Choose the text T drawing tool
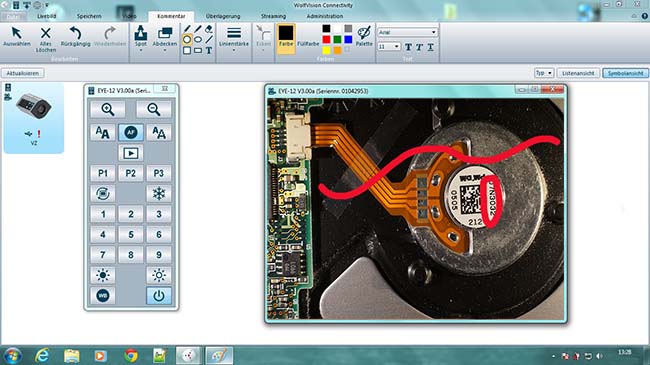Image resolution: width=650 pixels, height=365 pixels. point(209,51)
